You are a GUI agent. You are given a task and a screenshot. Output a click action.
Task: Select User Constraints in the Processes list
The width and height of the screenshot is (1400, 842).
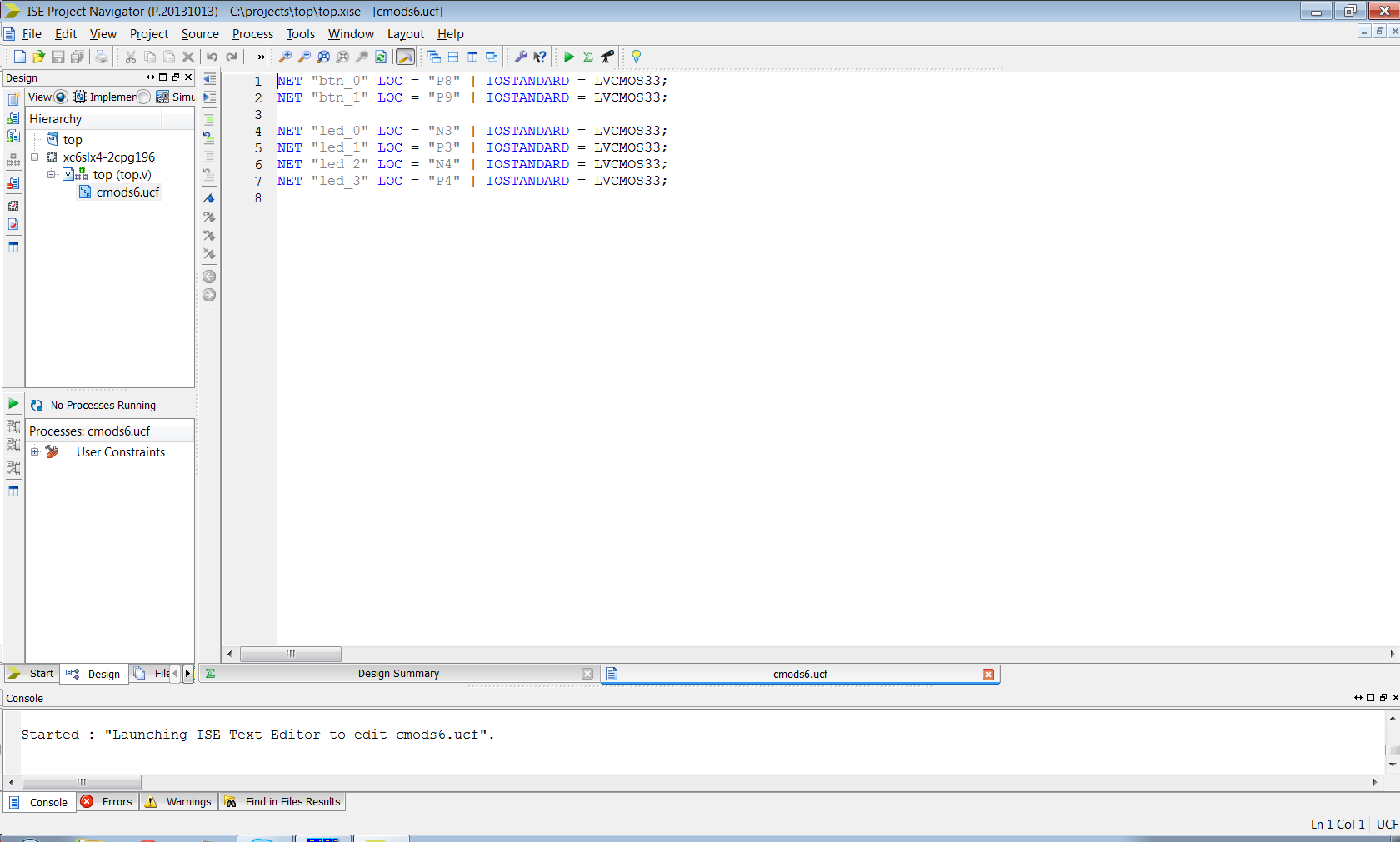click(x=121, y=452)
